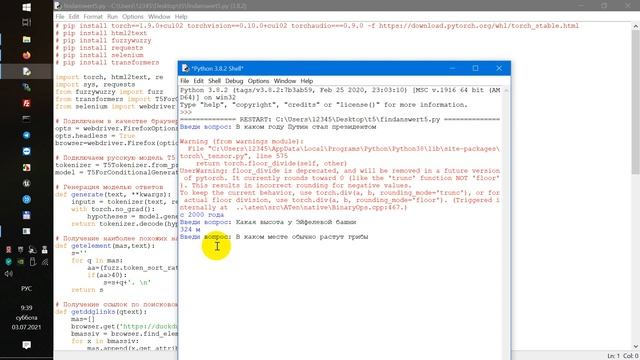Click 'opts.headless = True' line
640x360 pixels.
pyautogui.click(x=95, y=136)
